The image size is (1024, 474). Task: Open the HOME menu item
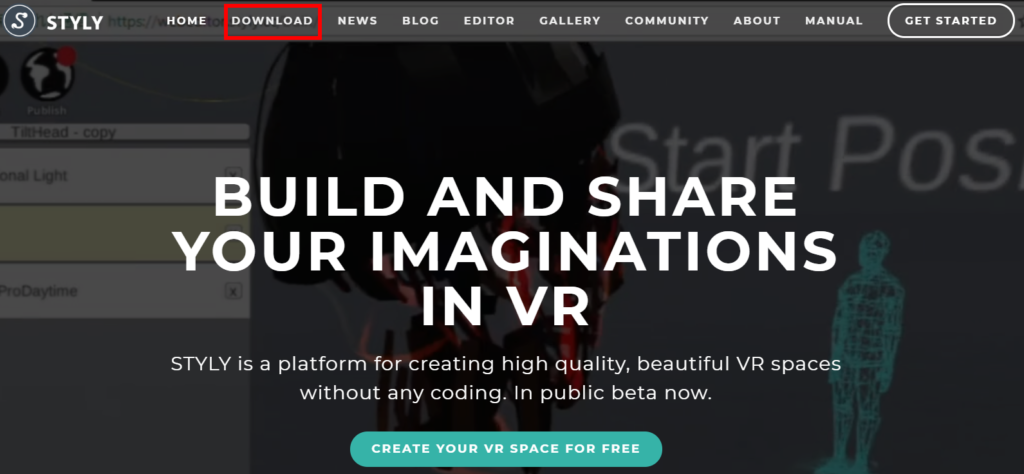[187, 21]
